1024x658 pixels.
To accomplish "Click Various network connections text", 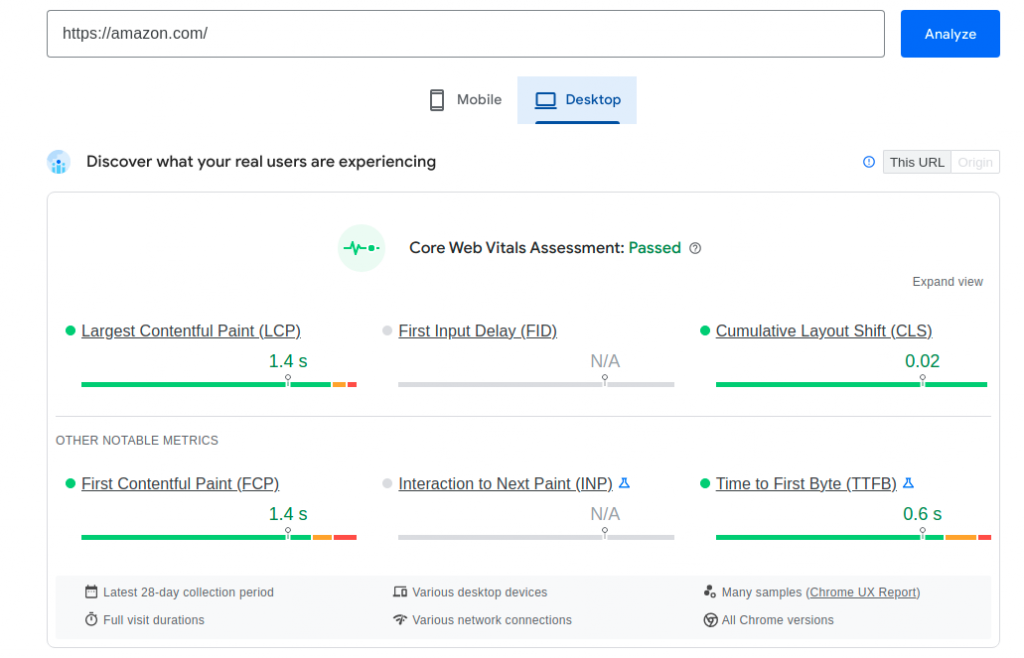I will click(x=492, y=619).
